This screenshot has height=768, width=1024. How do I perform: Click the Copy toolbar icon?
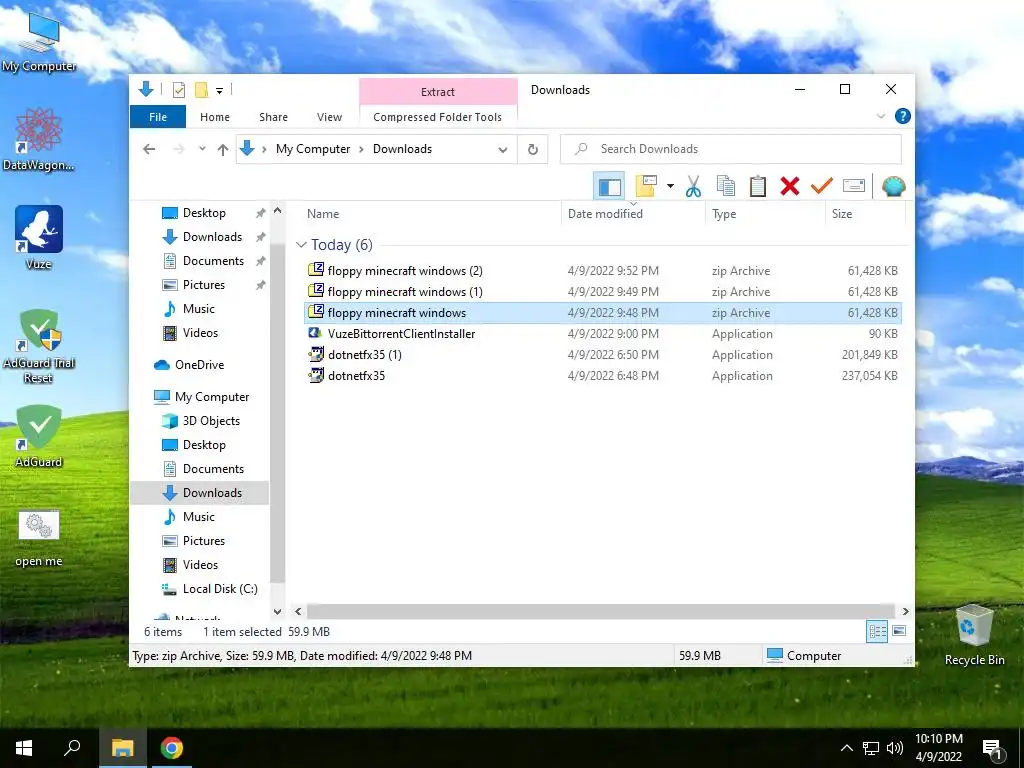[x=726, y=186]
